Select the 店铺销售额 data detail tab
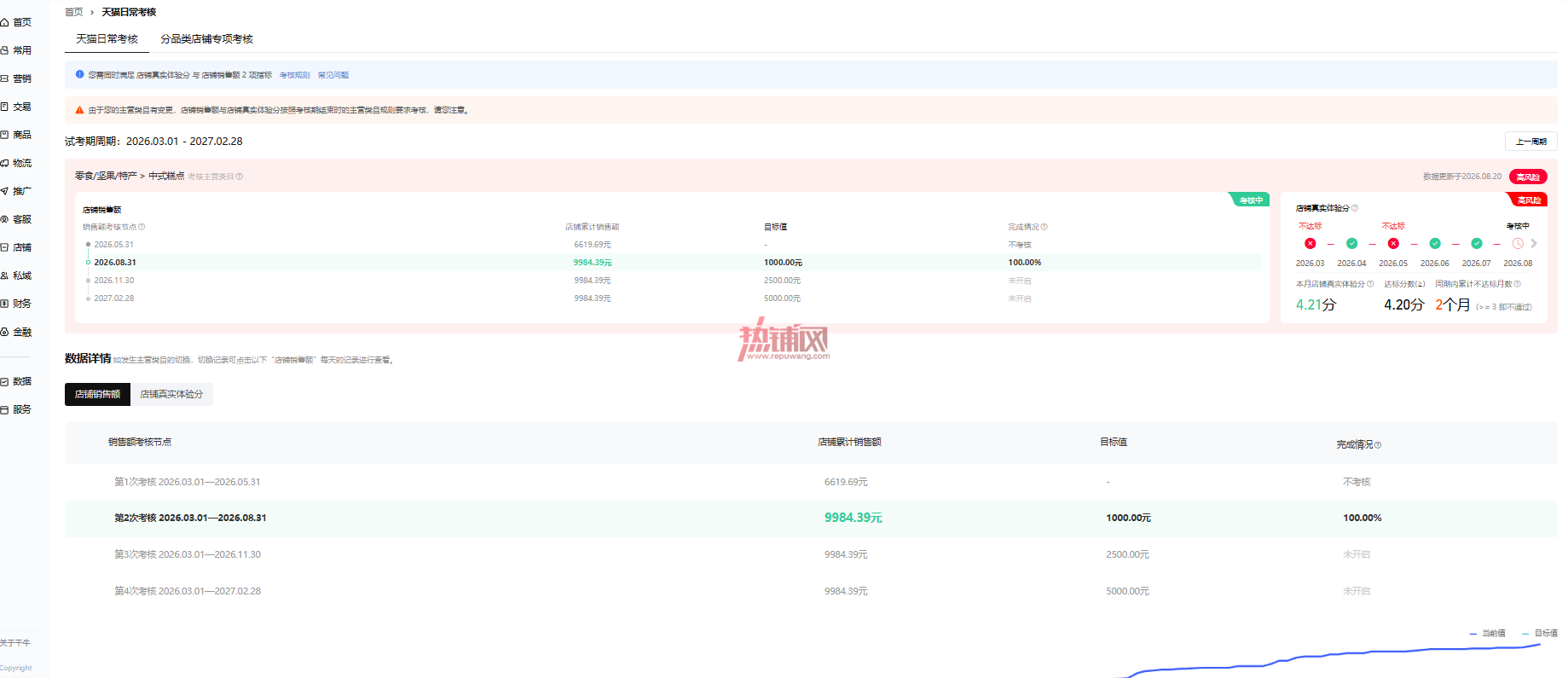The image size is (1568, 678). click(x=97, y=394)
